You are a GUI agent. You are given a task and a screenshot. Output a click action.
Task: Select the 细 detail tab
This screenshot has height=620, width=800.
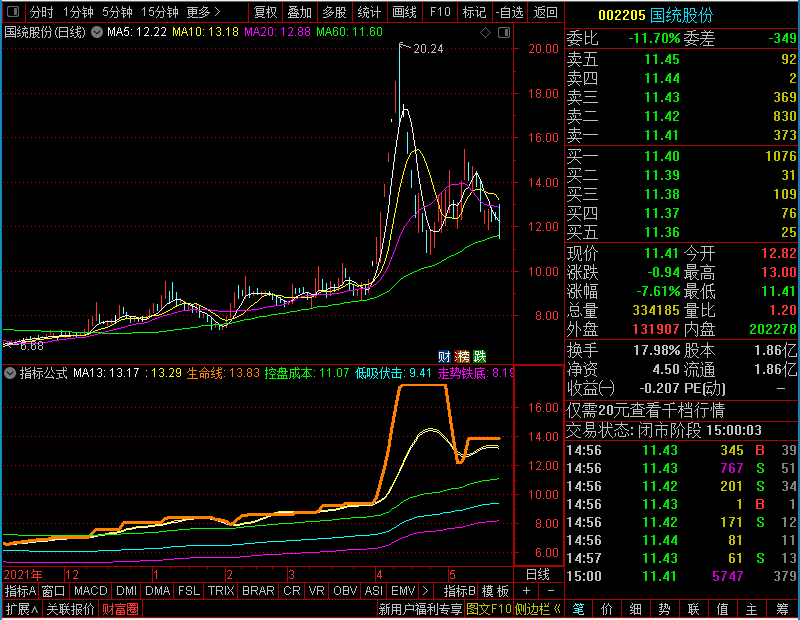(x=636, y=609)
